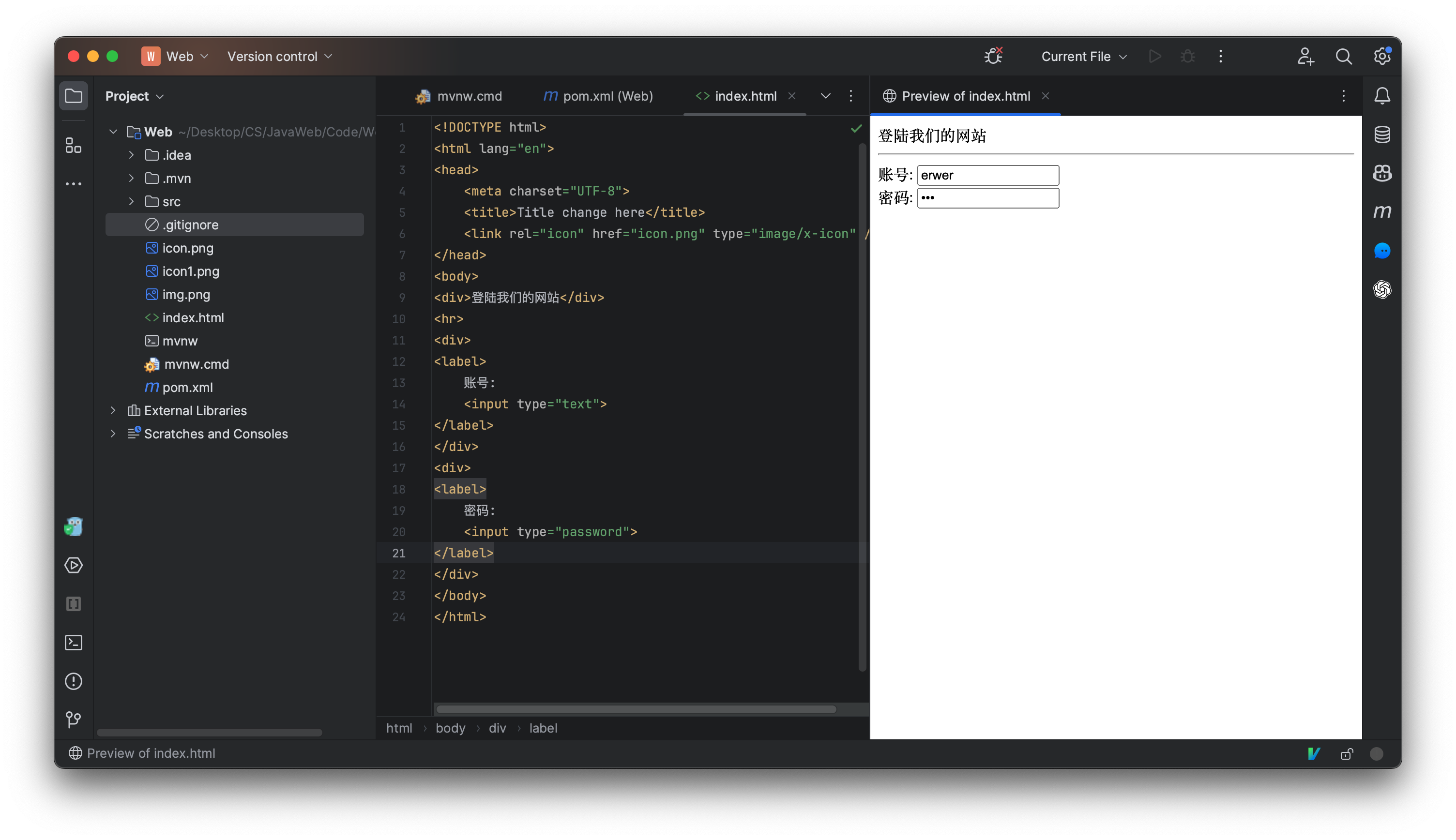Image resolution: width=1456 pixels, height=840 pixels.
Task: Show more tool windows ellipsis in left sidebar
Action: 73,184
